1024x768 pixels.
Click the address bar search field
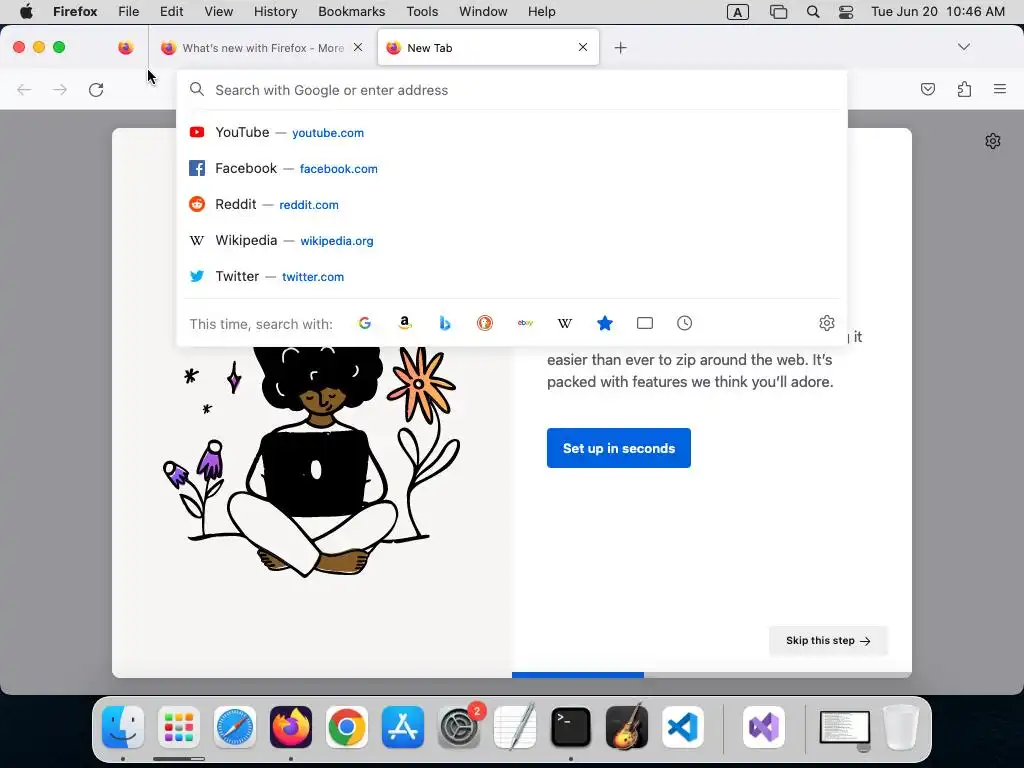coord(512,90)
